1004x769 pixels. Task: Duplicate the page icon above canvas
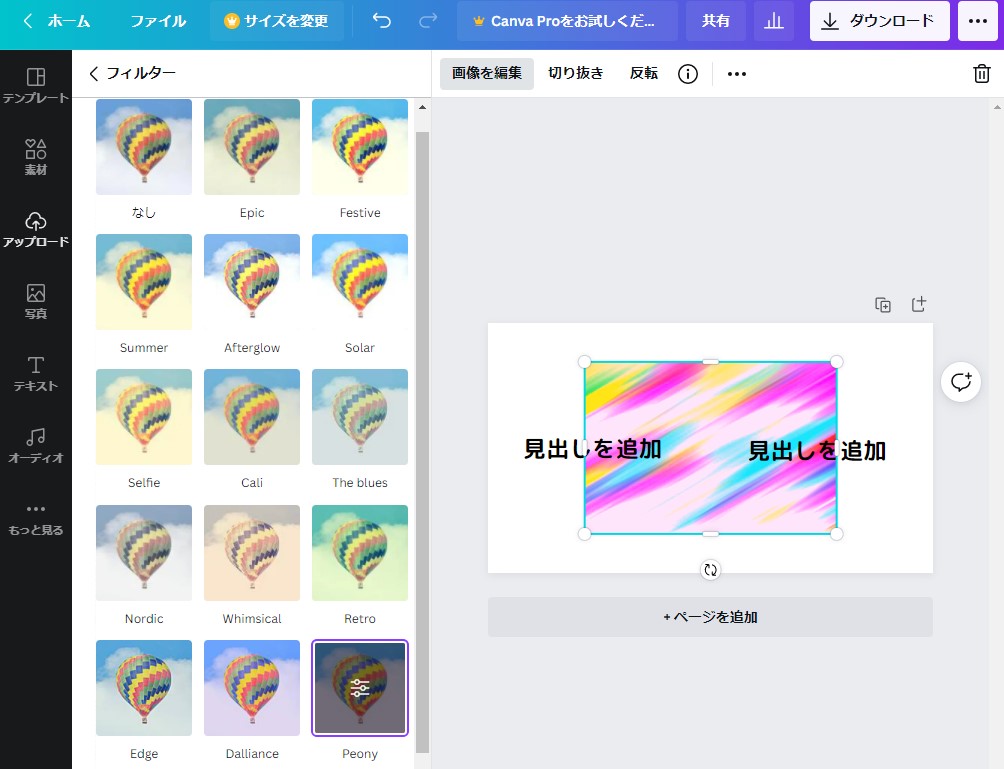pos(883,305)
